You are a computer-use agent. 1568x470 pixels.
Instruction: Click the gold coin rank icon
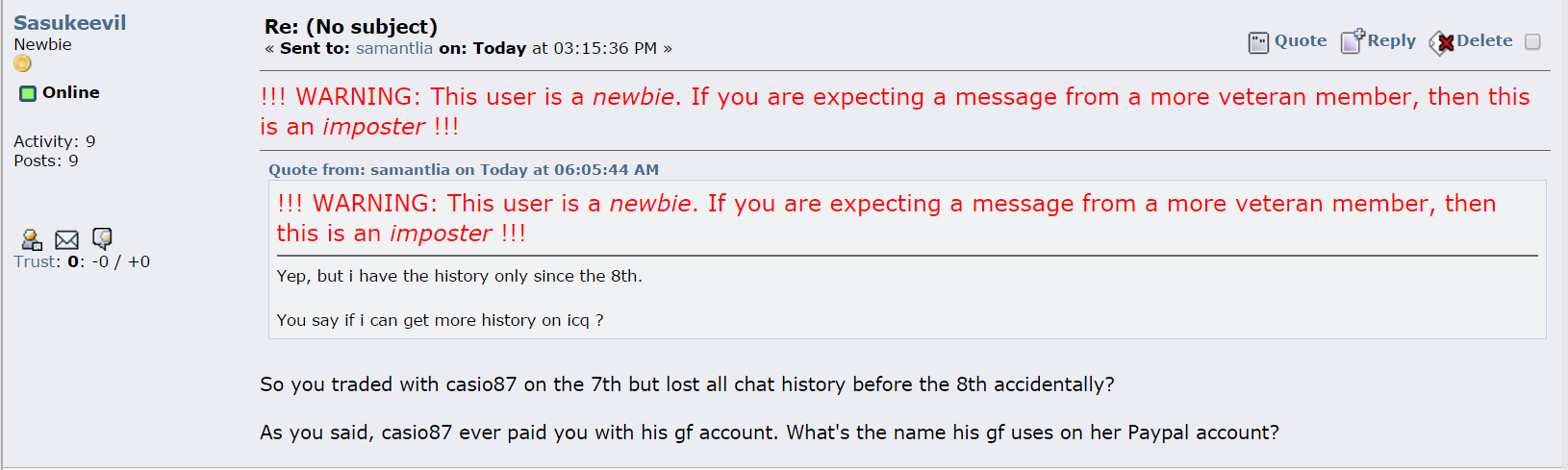[22, 63]
